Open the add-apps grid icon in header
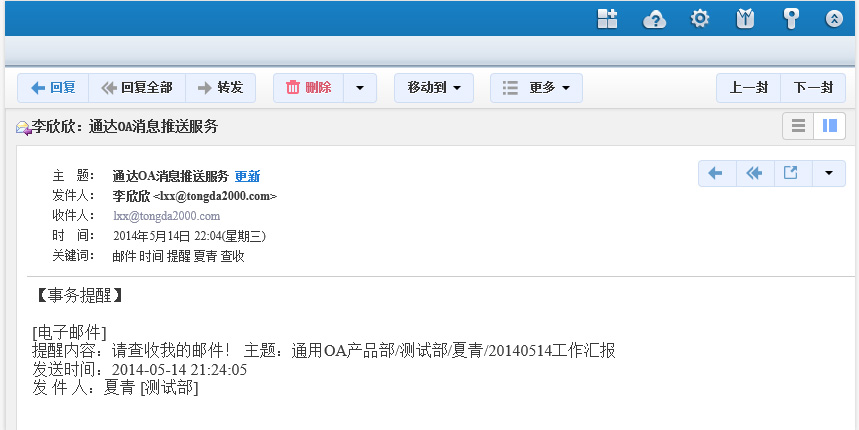This screenshot has height=430, width=859. coord(607,18)
